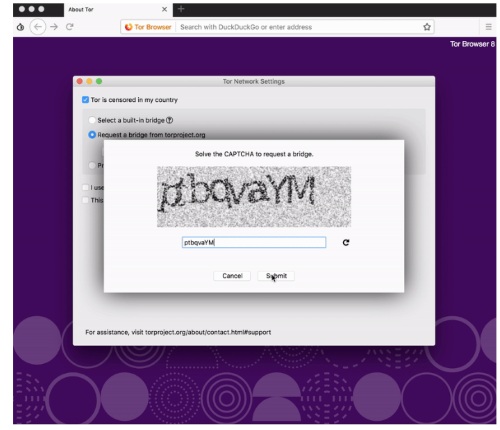The image size is (500, 430).
Task: Submit the CAPTCHA solution
Action: click(x=276, y=276)
